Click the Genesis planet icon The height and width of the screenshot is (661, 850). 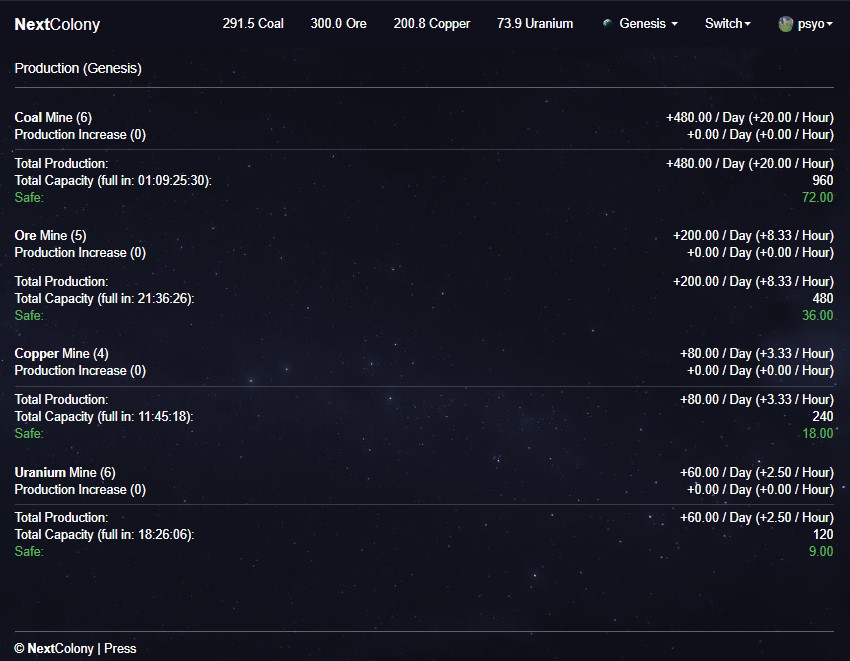click(x=607, y=23)
